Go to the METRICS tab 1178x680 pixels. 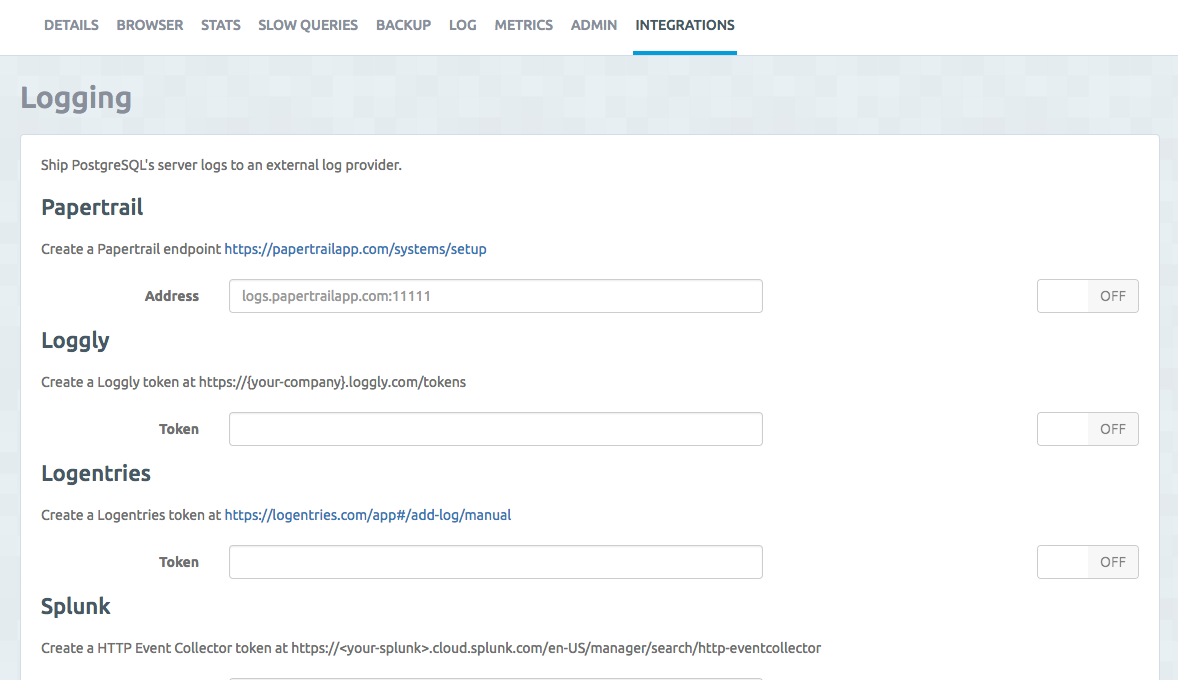(x=523, y=25)
